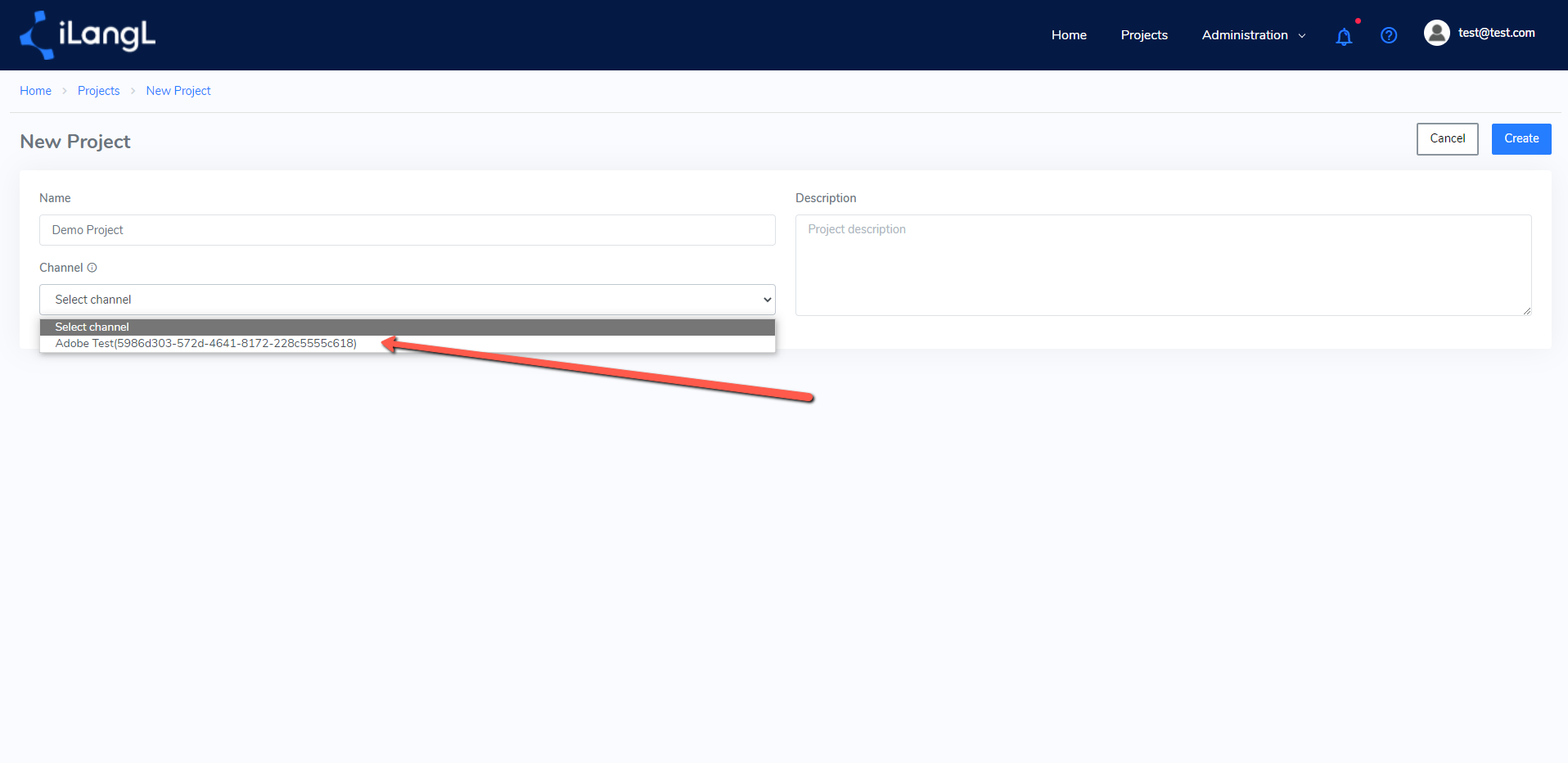Go to Home in the top navigation
This screenshot has width=1568, height=763.
point(1069,35)
